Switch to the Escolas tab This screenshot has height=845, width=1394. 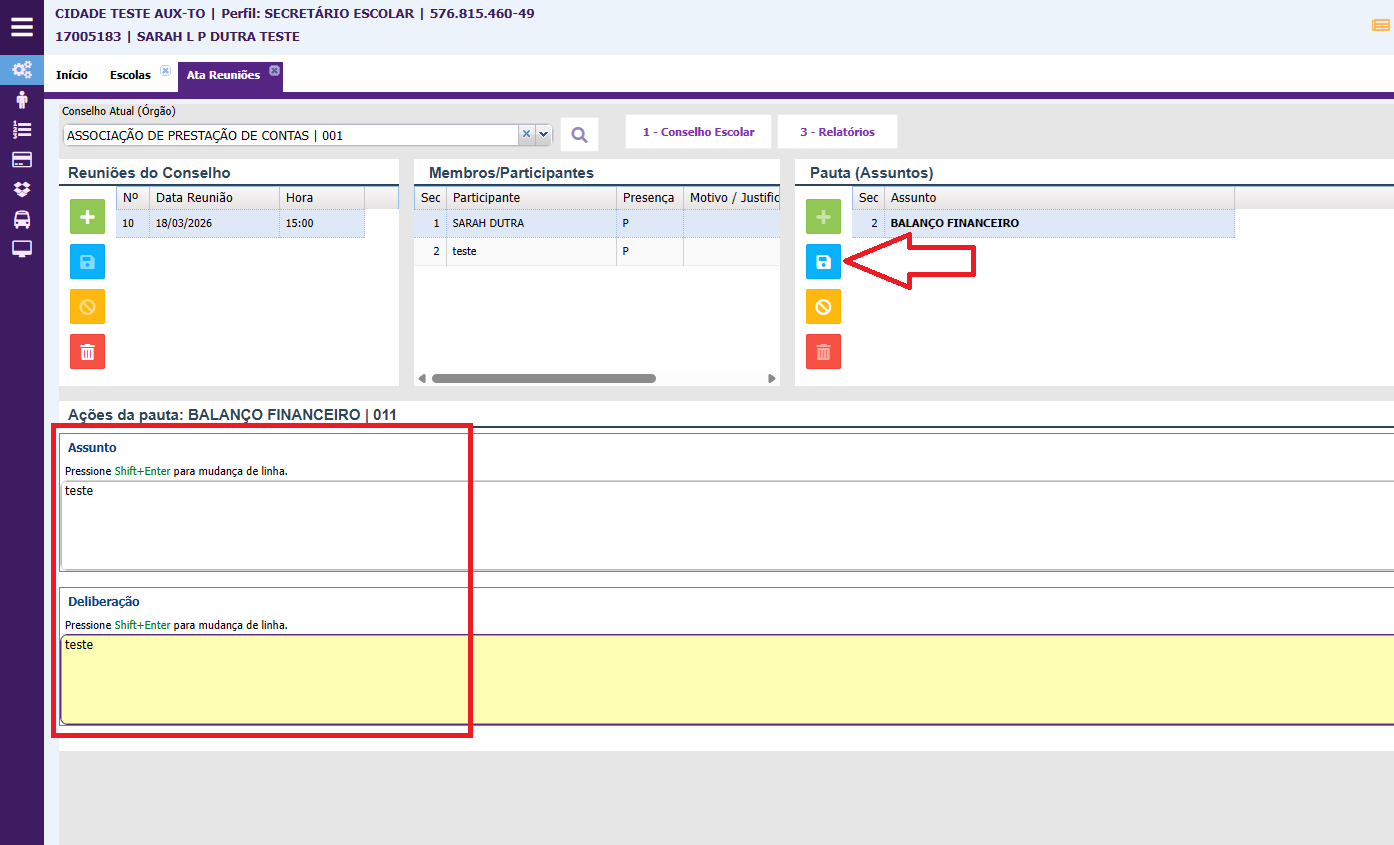130,75
